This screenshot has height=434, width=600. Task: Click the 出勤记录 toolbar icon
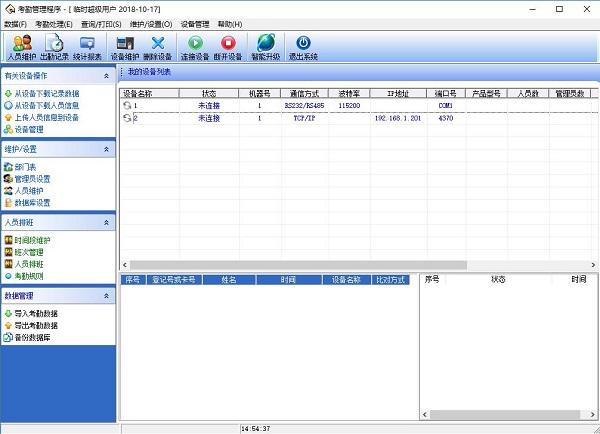[55, 47]
